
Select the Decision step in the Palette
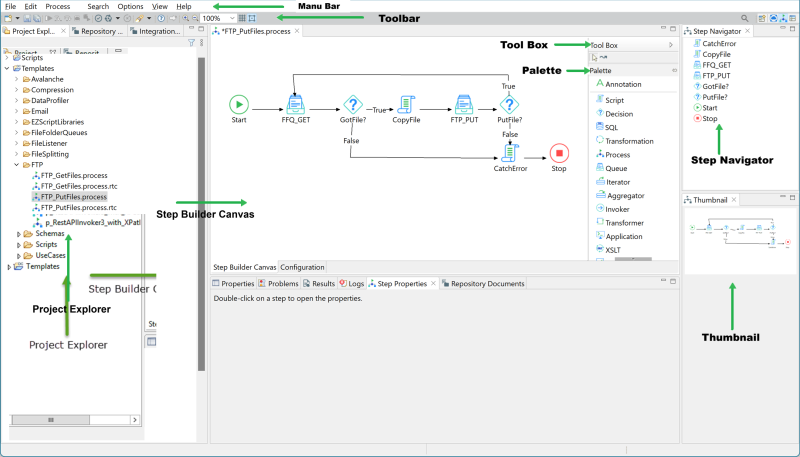(x=618, y=114)
